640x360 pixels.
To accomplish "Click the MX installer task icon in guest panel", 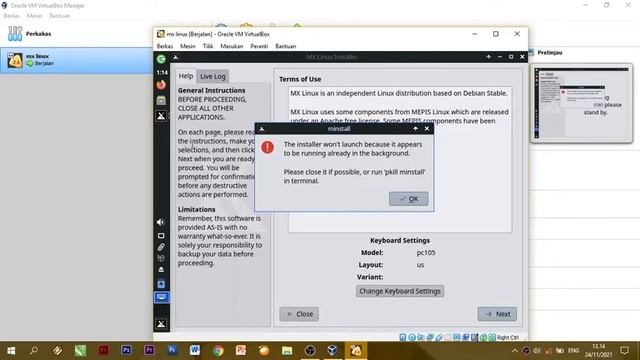I will (x=161, y=116).
